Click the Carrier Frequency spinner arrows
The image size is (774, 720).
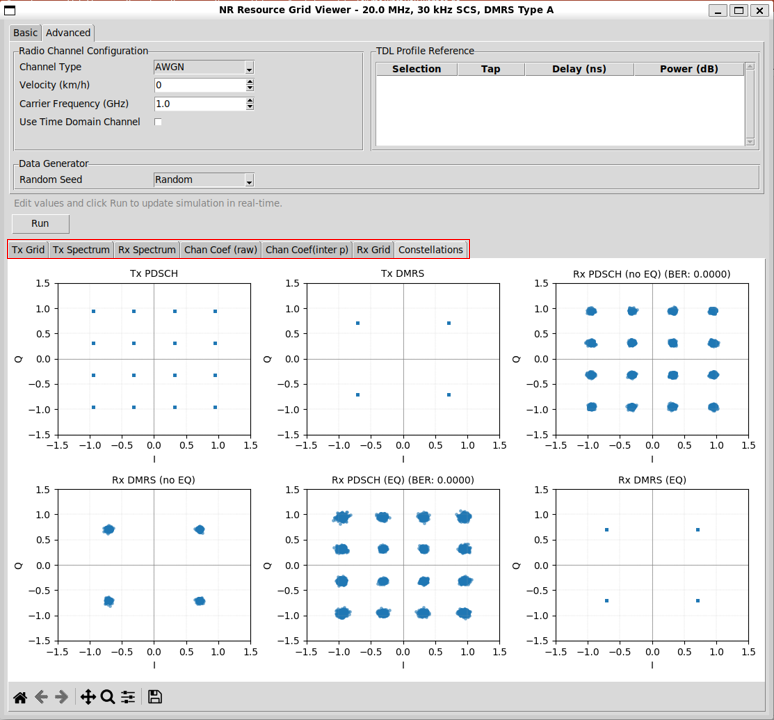pyautogui.click(x=249, y=104)
